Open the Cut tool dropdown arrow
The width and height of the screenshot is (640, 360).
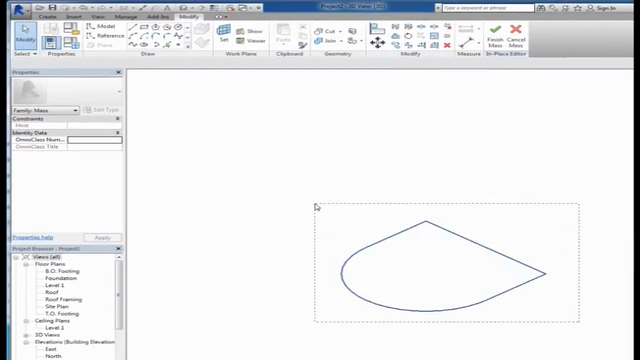point(340,31)
